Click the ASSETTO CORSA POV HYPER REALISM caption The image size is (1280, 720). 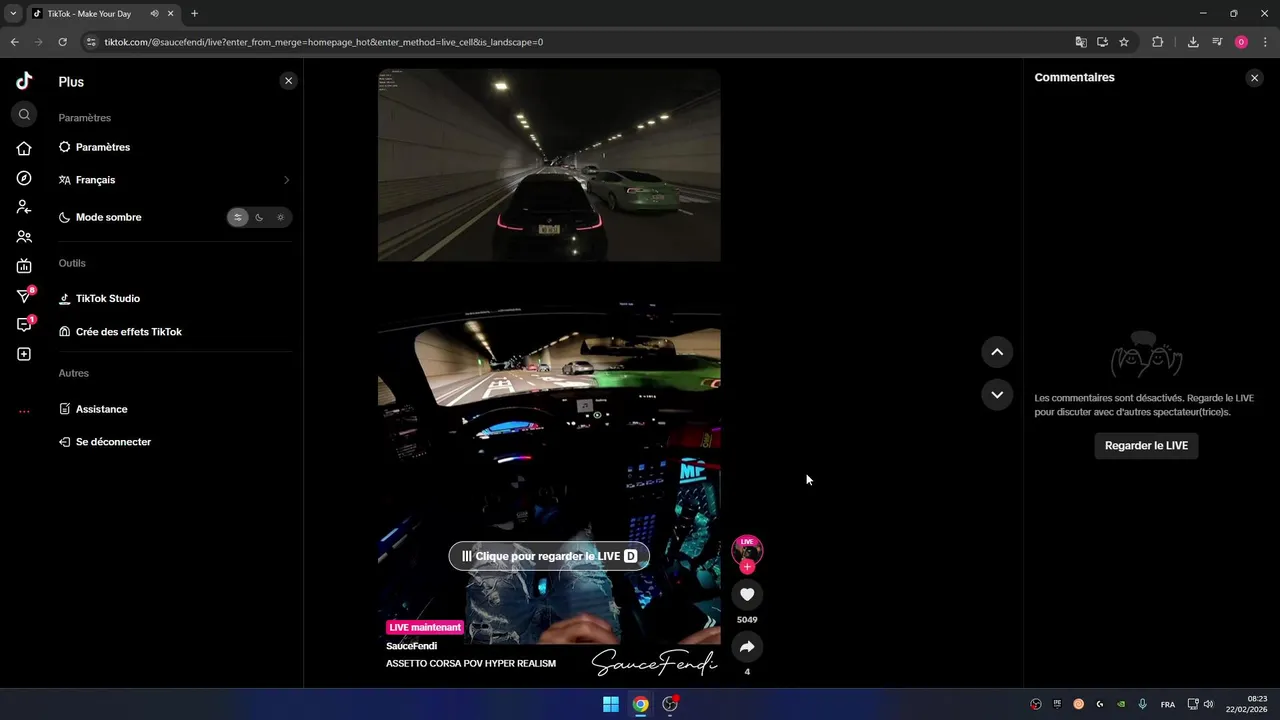point(471,663)
